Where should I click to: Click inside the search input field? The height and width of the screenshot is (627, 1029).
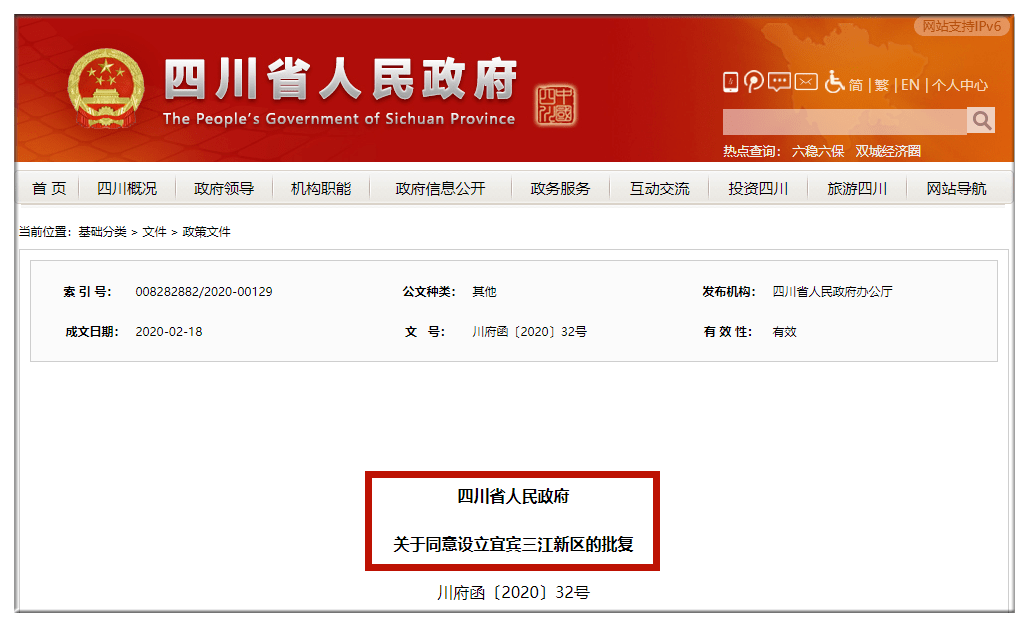840,120
